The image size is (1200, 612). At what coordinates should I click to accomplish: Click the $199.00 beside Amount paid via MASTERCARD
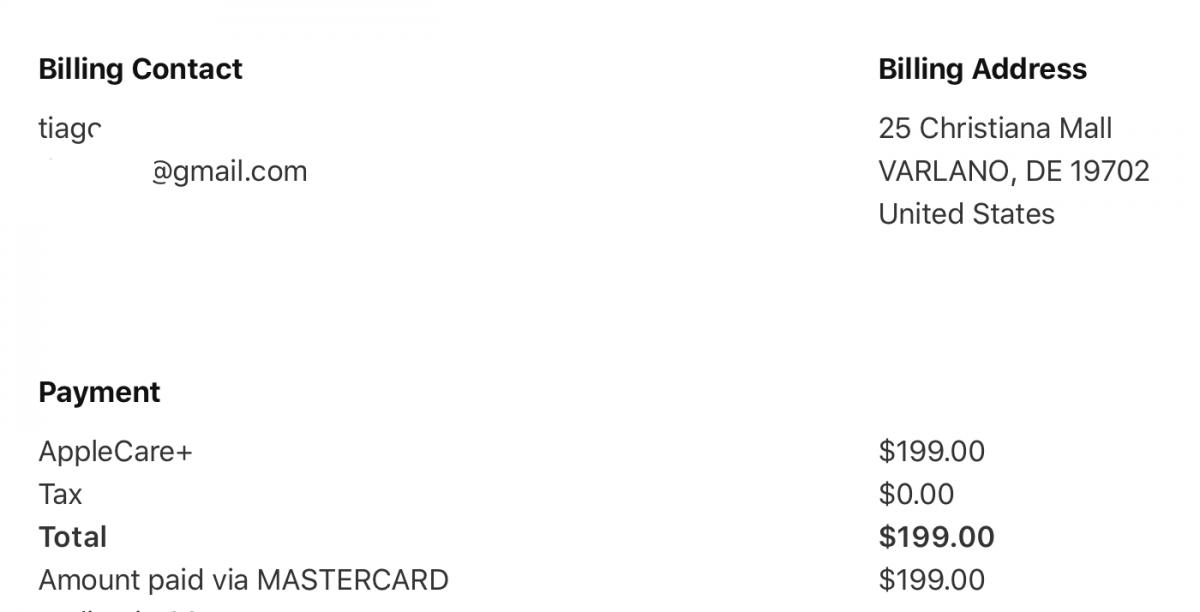tap(931, 580)
